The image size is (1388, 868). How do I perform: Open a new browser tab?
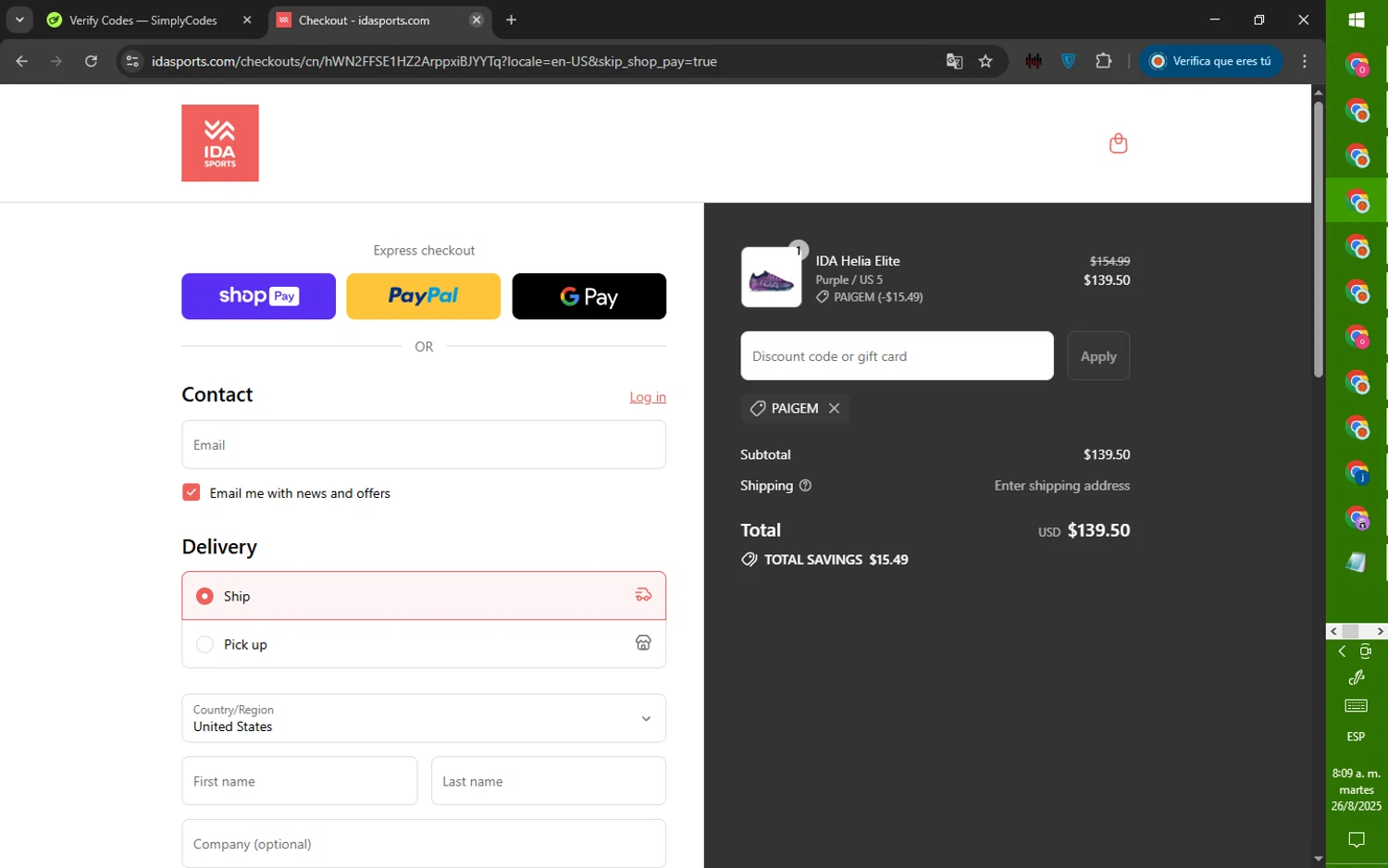[511, 19]
